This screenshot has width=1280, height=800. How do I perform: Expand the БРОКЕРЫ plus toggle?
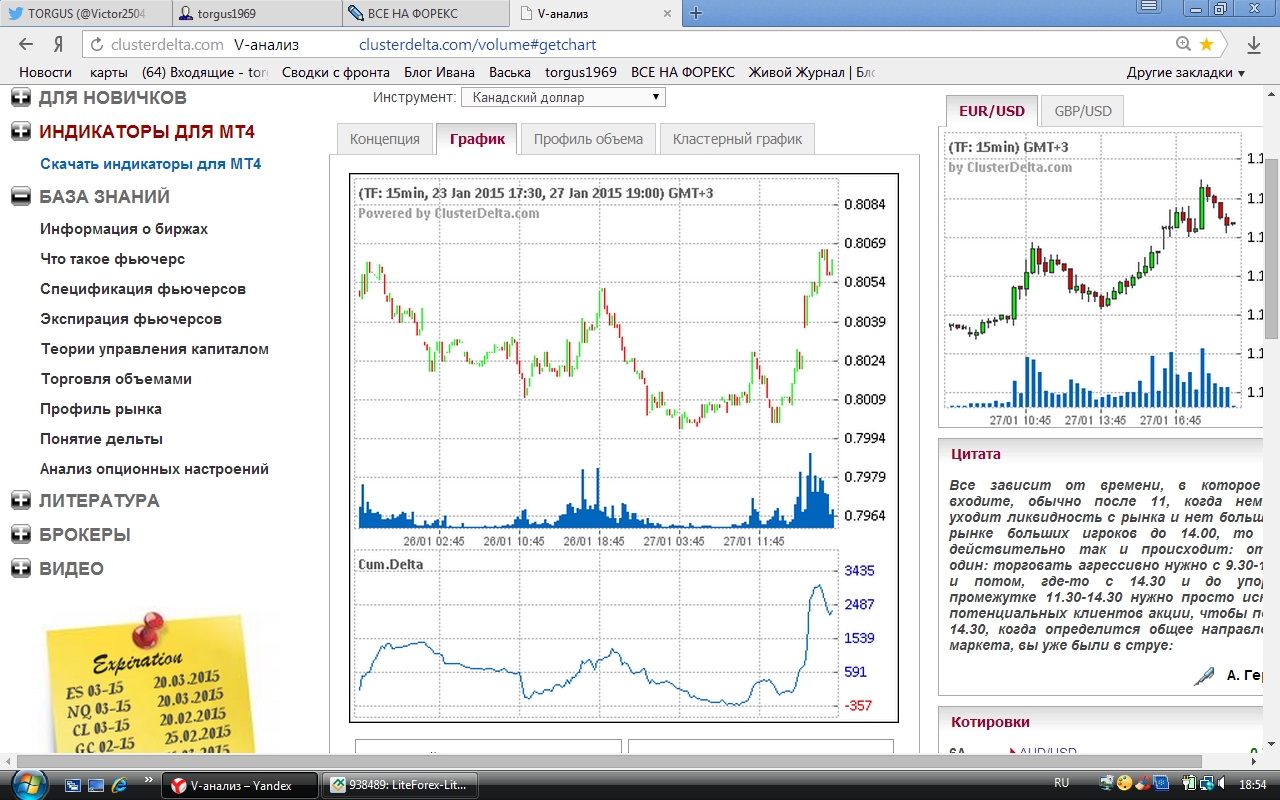20,534
